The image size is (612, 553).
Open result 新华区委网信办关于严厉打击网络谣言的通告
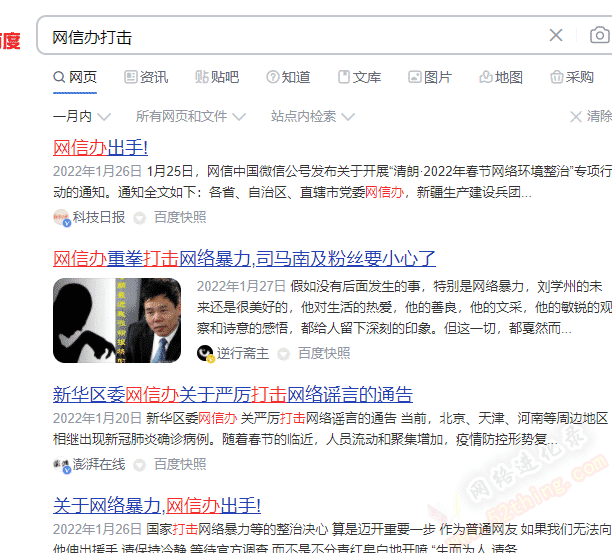coord(233,395)
